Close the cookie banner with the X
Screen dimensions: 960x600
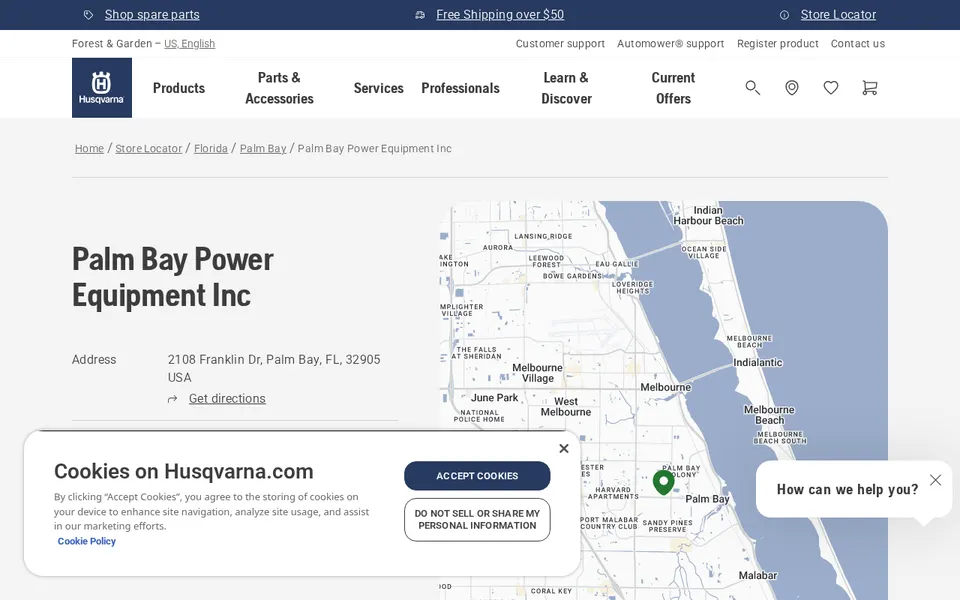coord(564,448)
